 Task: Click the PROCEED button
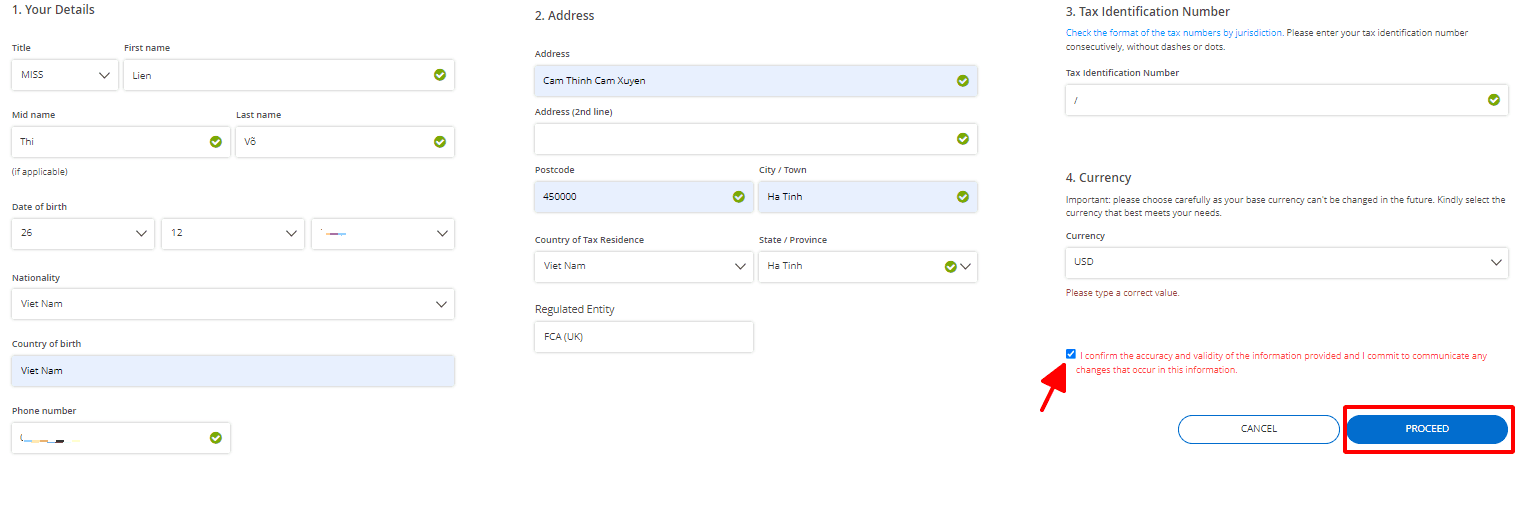tap(1427, 429)
